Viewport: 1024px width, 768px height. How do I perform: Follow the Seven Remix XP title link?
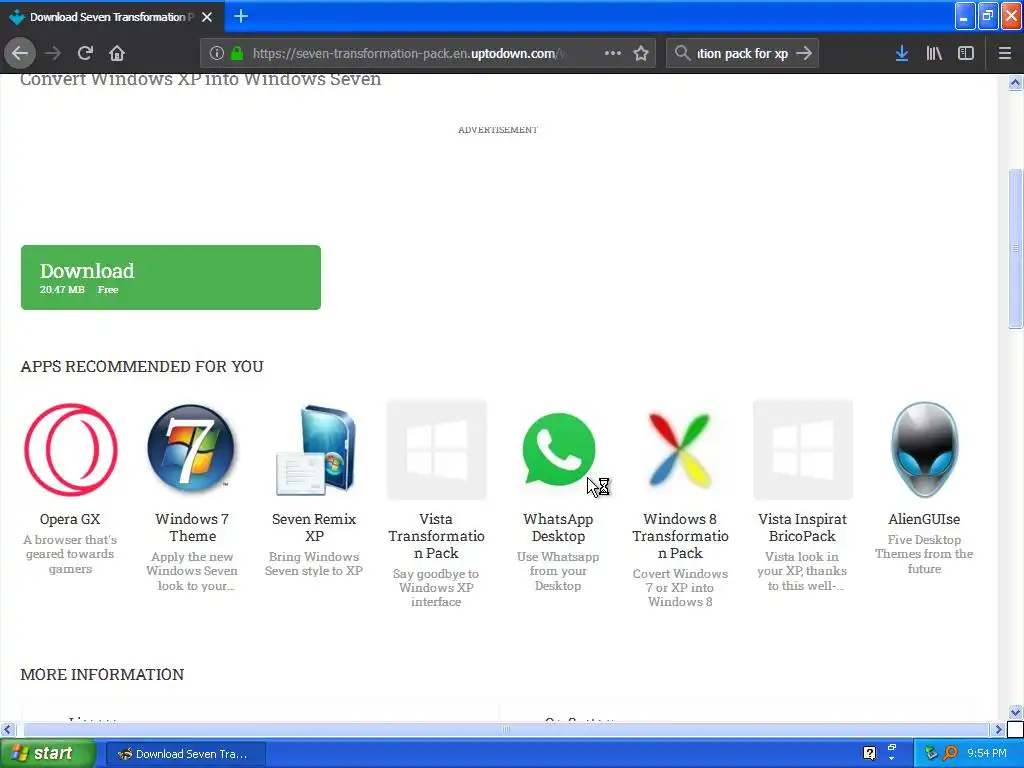pyautogui.click(x=314, y=528)
